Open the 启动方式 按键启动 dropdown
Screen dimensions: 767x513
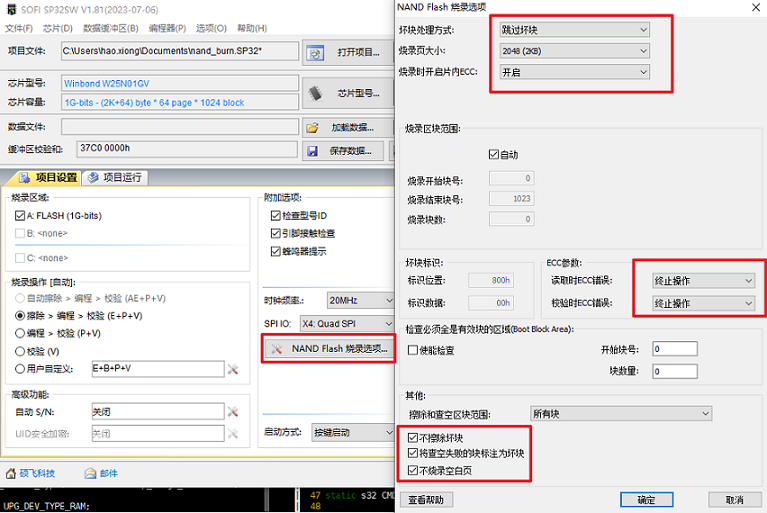[353, 433]
